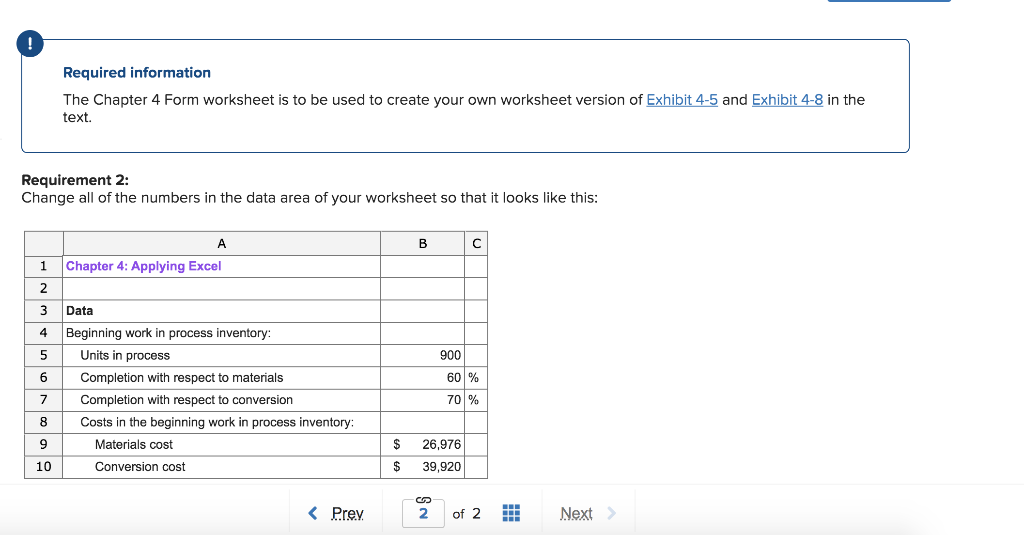Select the 'Units in process' cell

point(221,355)
